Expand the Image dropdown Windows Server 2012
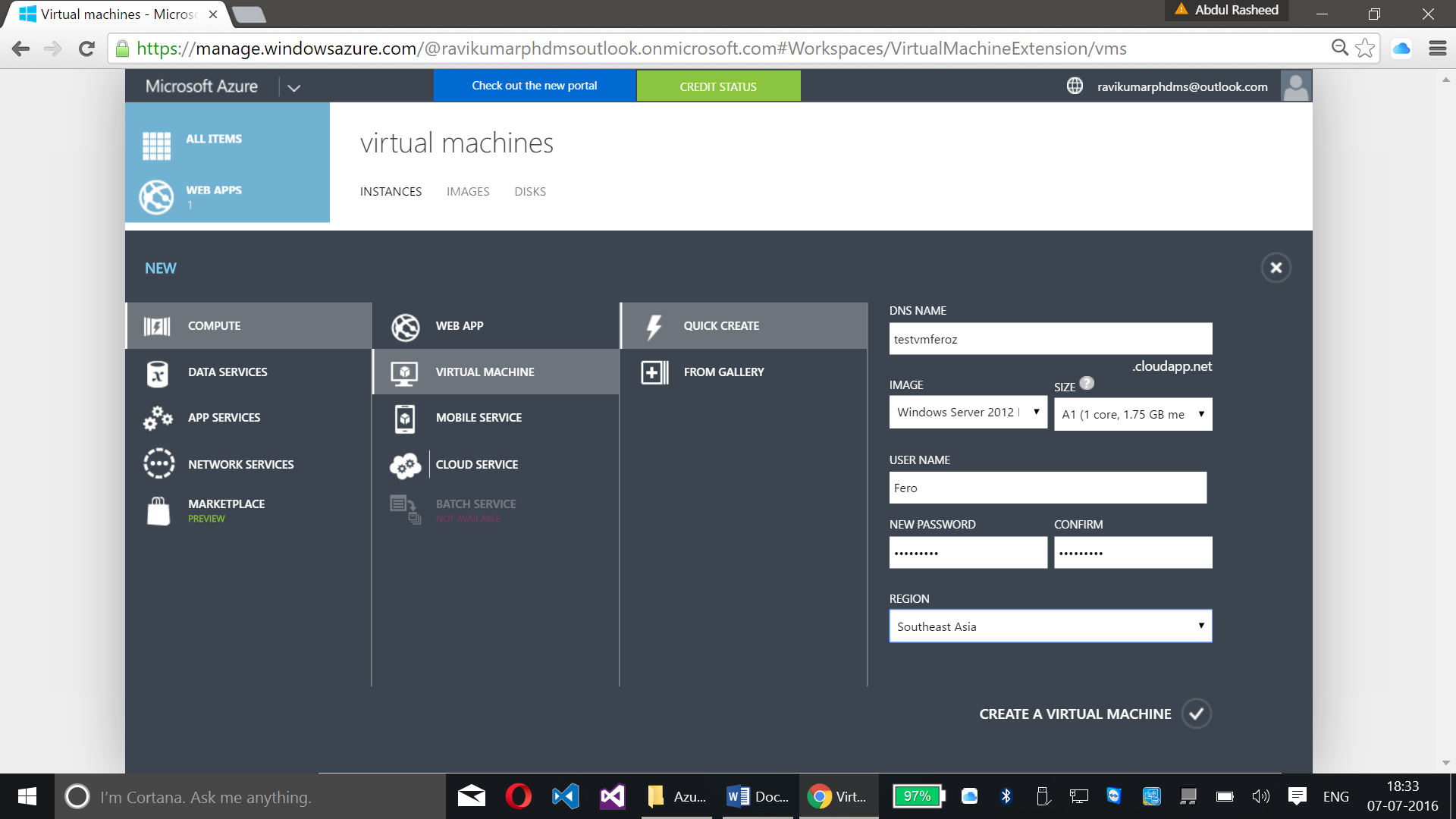Image resolution: width=1456 pixels, height=819 pixels. [x=968, y=413]
